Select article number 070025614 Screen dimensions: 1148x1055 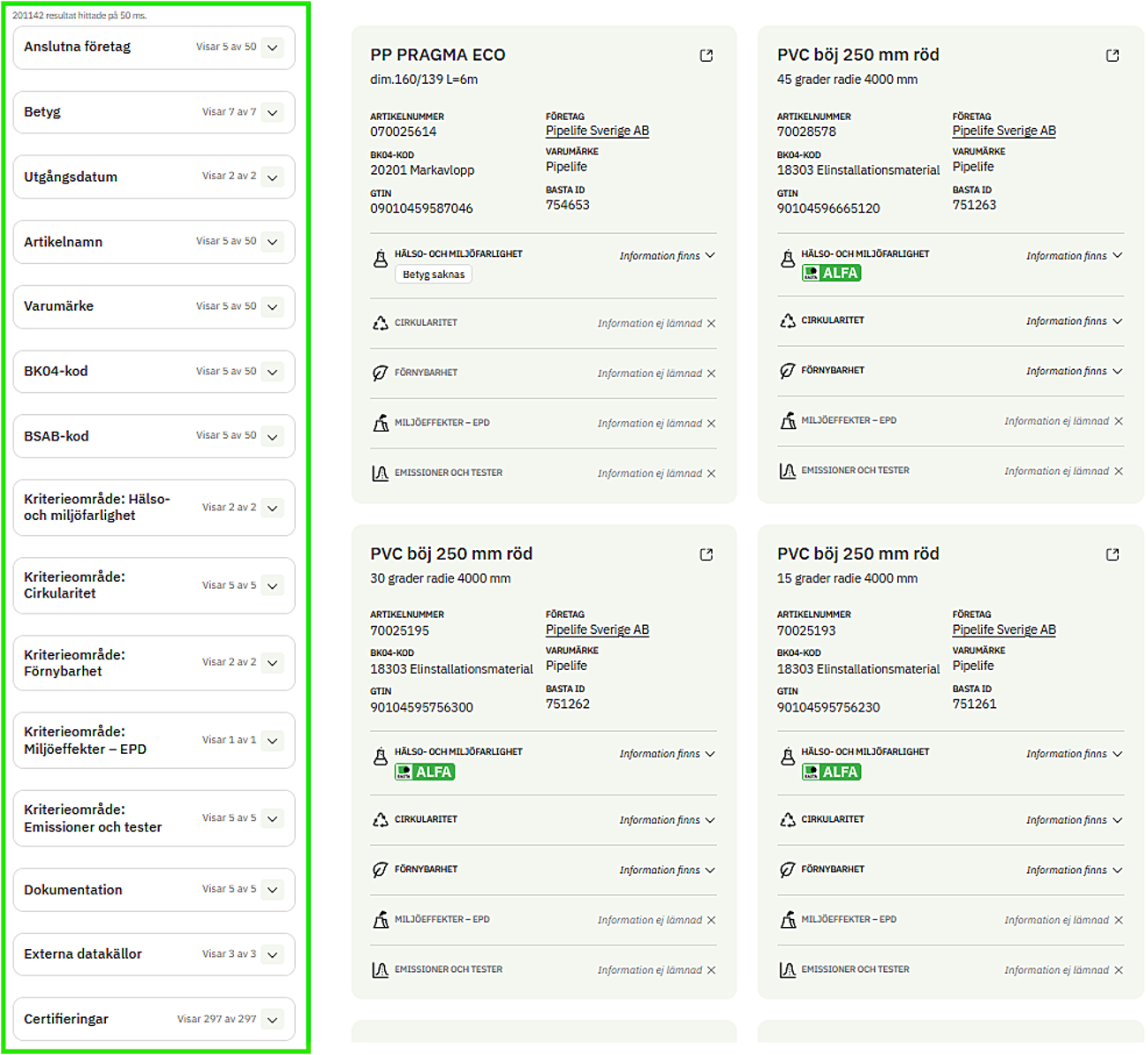pyautogui.click(x=404, y=132)
